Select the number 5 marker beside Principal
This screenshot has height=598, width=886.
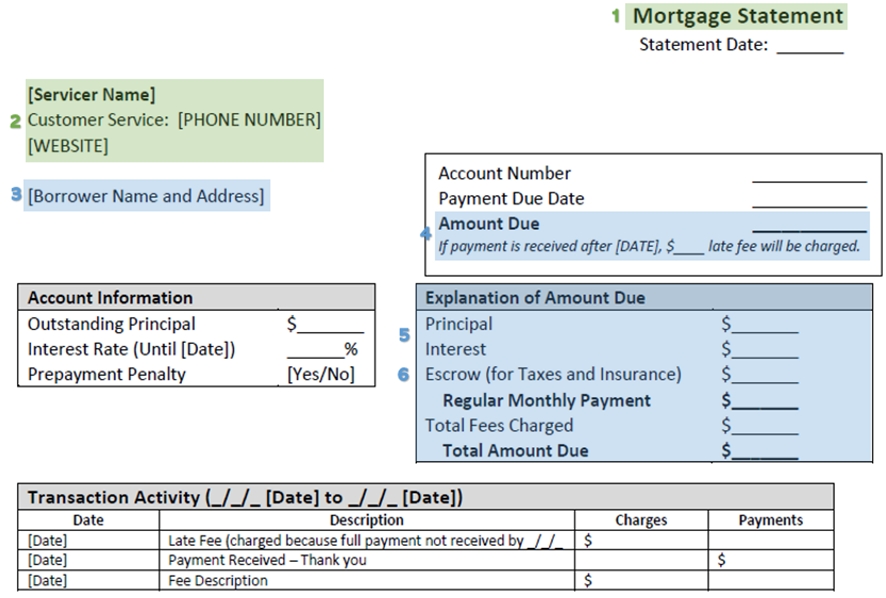pyautogui.click(x=404, y=336)
